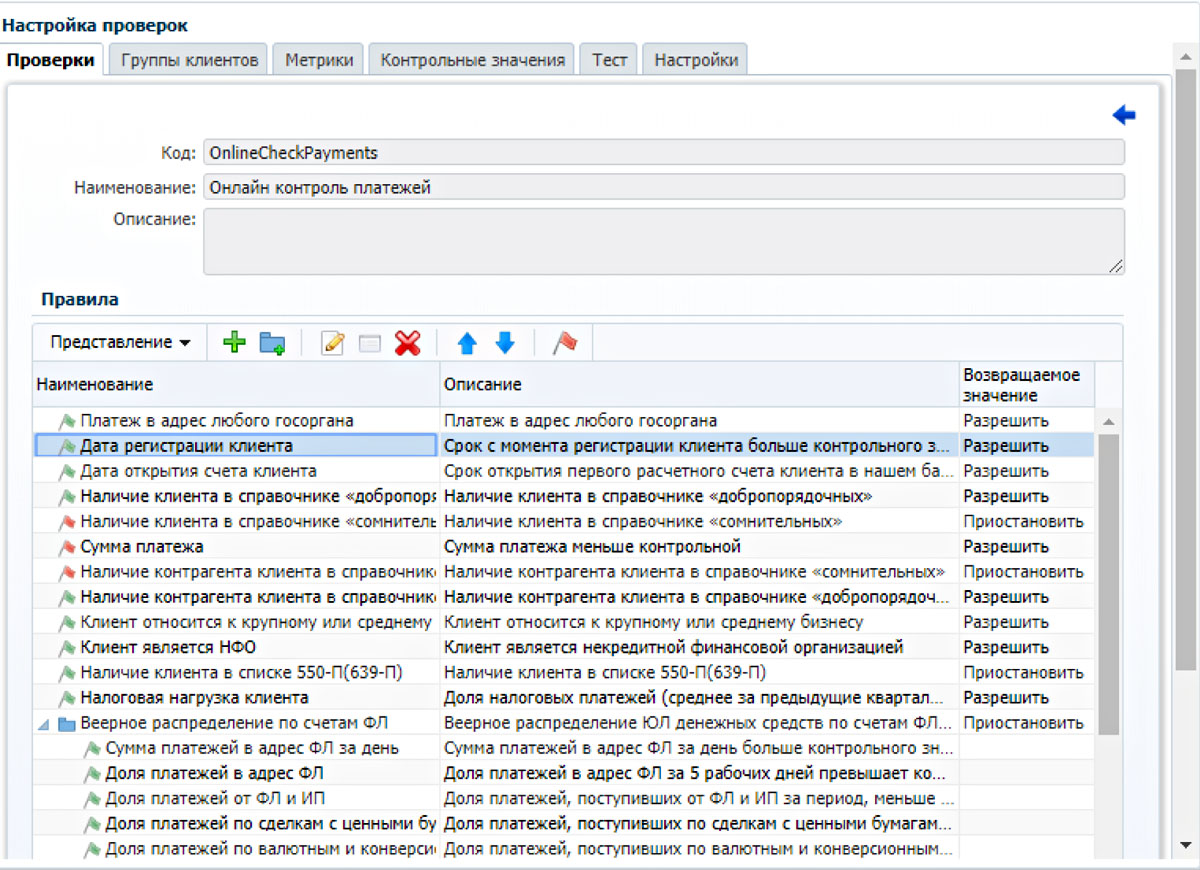1200x870 pixels.
Task: Click the pencil edit rule icon
Action: click(333, 343)
